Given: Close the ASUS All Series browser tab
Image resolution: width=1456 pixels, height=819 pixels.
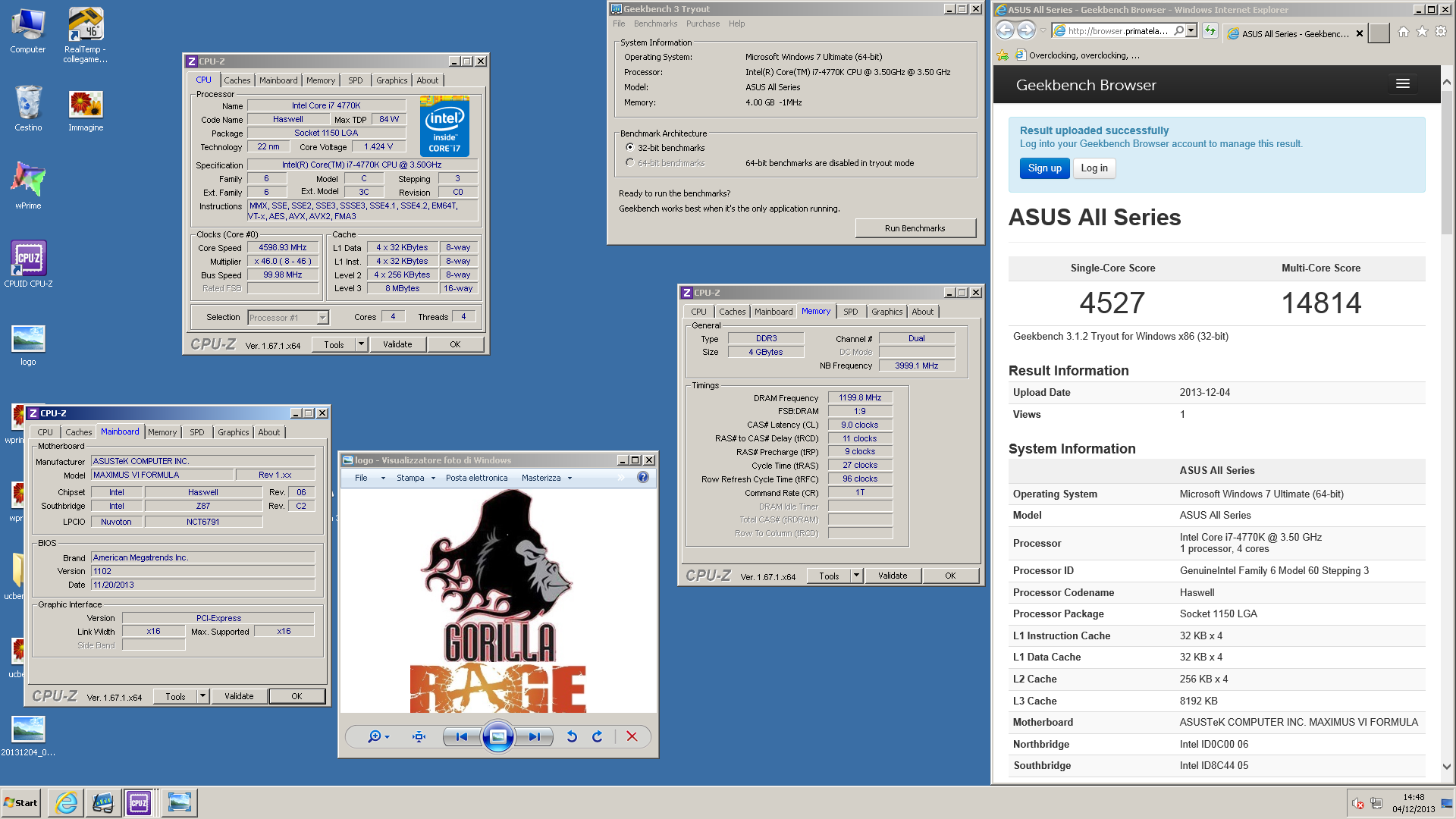Looking at the screenshot, I should [x=1360, y=33].
